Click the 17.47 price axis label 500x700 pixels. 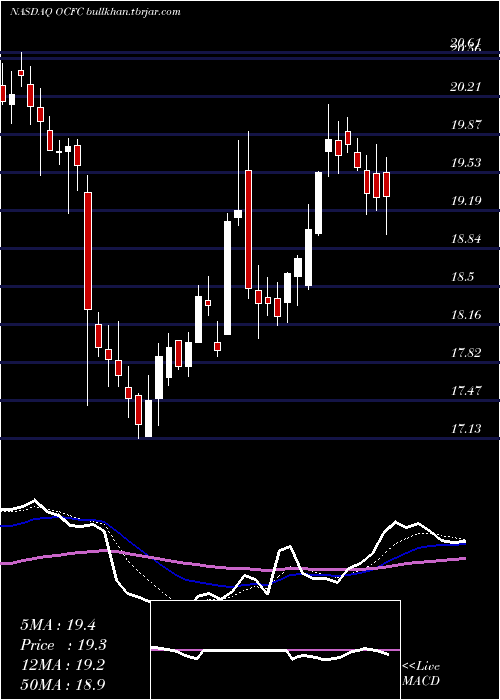(466, 391)
